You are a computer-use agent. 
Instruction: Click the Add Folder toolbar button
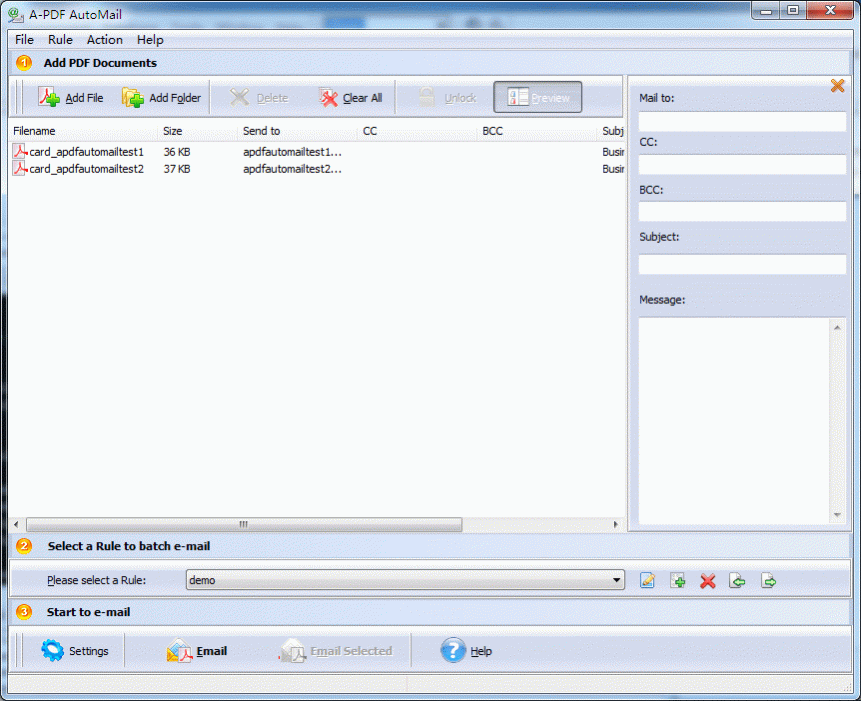click(x=161, y=98)
